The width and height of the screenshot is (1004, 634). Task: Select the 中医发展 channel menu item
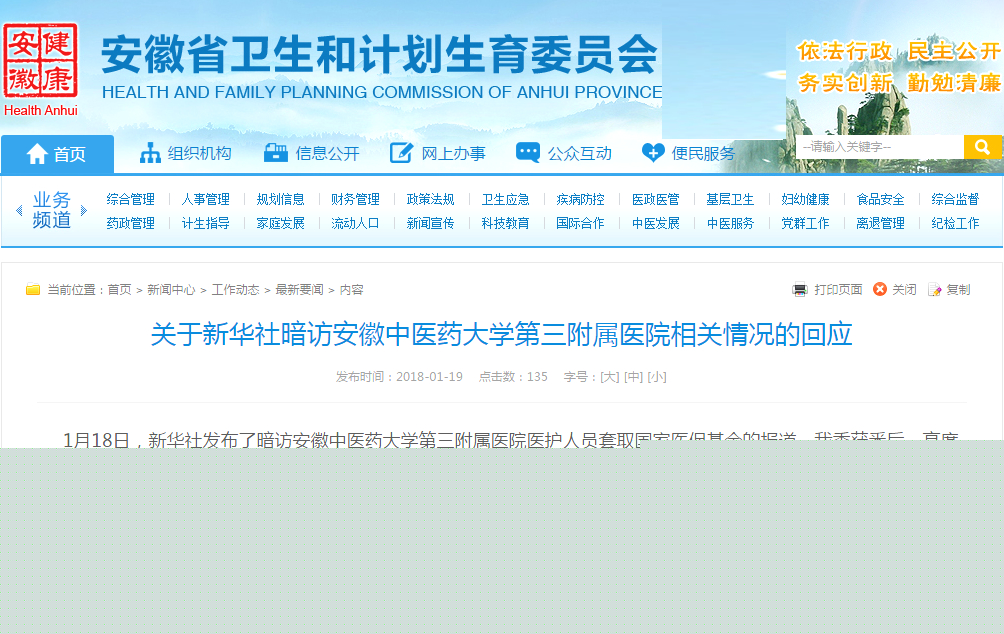point(655,223)
